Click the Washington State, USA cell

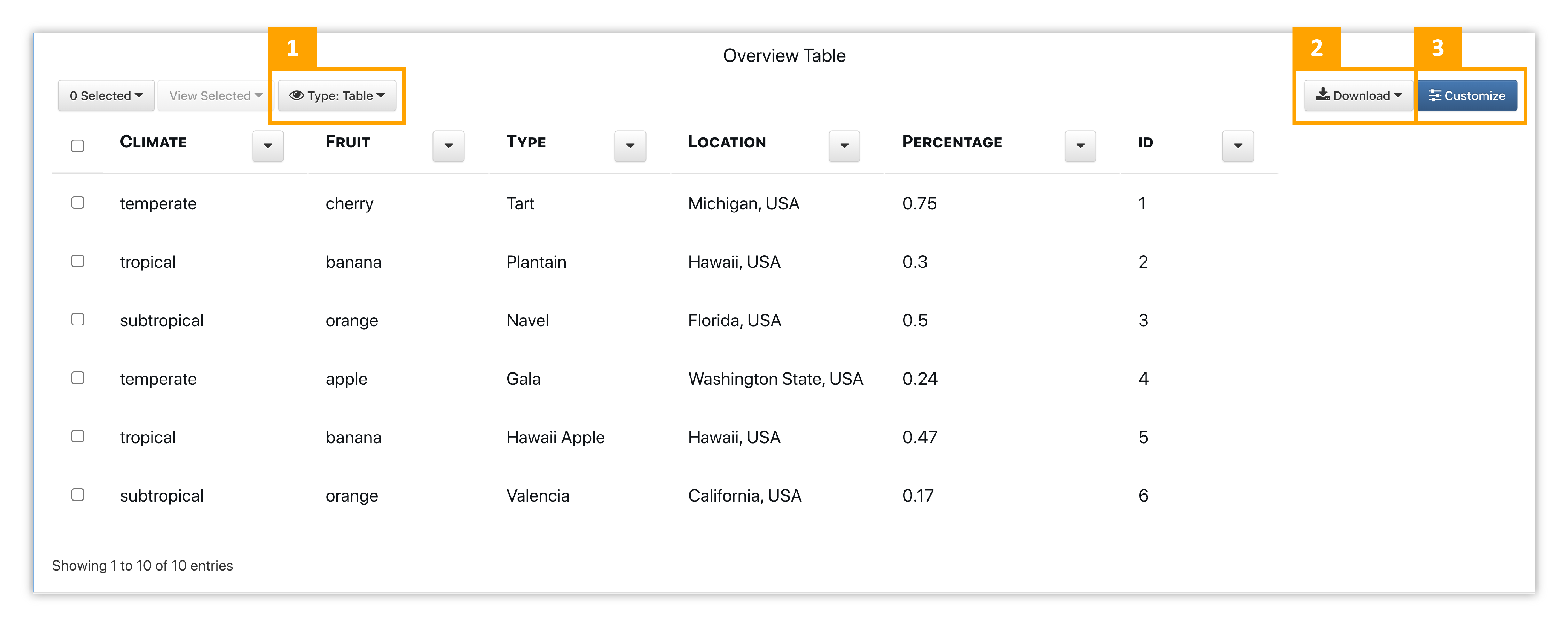click(x=775, y=379)
